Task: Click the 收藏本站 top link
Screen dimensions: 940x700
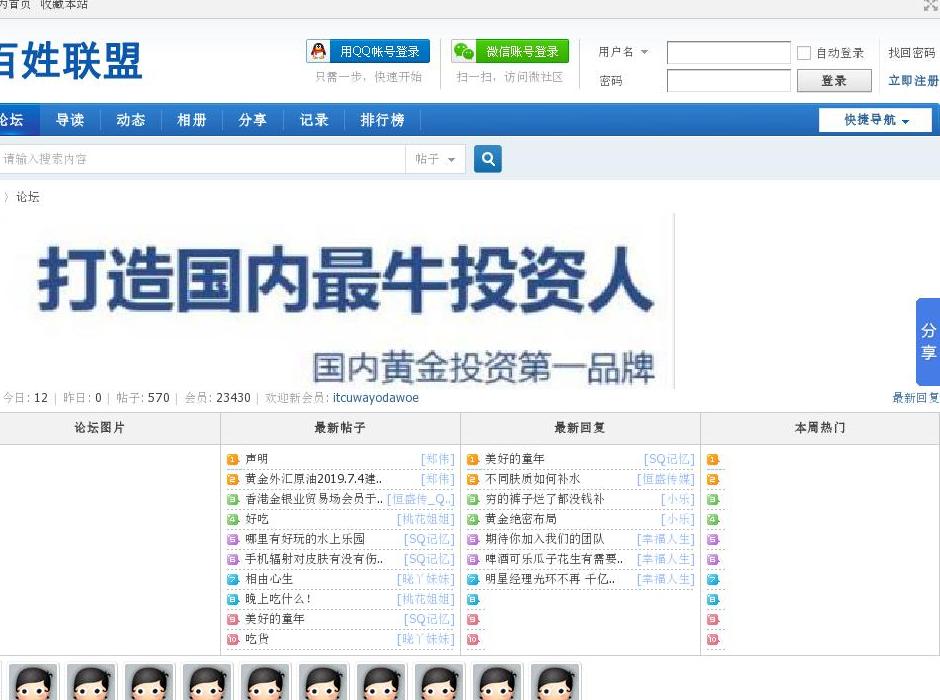Action: (x=64, y=5)
